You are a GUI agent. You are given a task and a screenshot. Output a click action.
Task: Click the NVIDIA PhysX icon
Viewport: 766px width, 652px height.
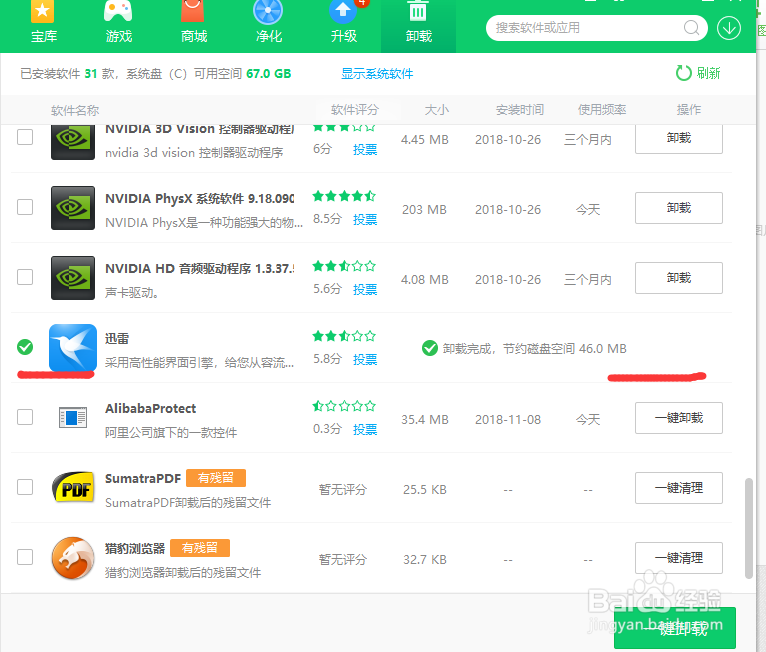(73, 208)
